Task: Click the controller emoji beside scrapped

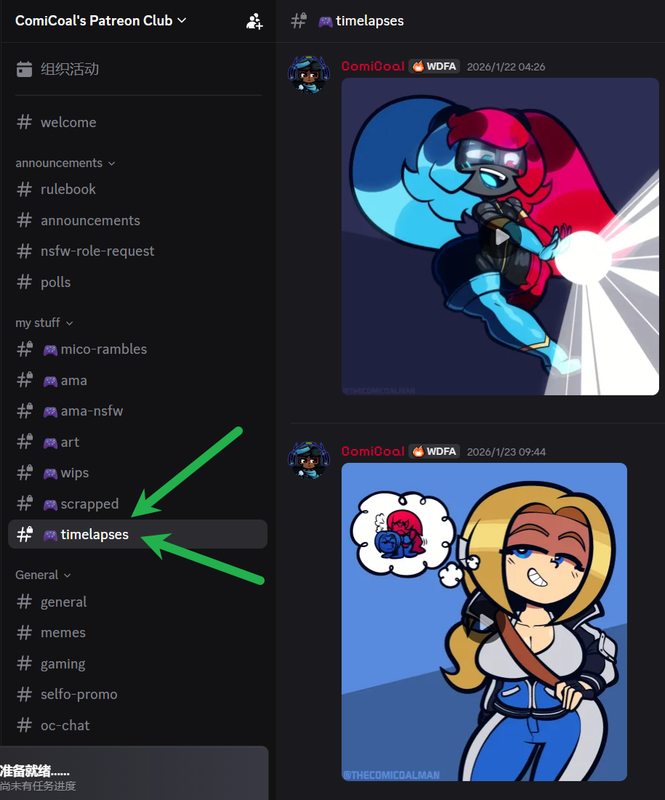Action: click(50, 505)
